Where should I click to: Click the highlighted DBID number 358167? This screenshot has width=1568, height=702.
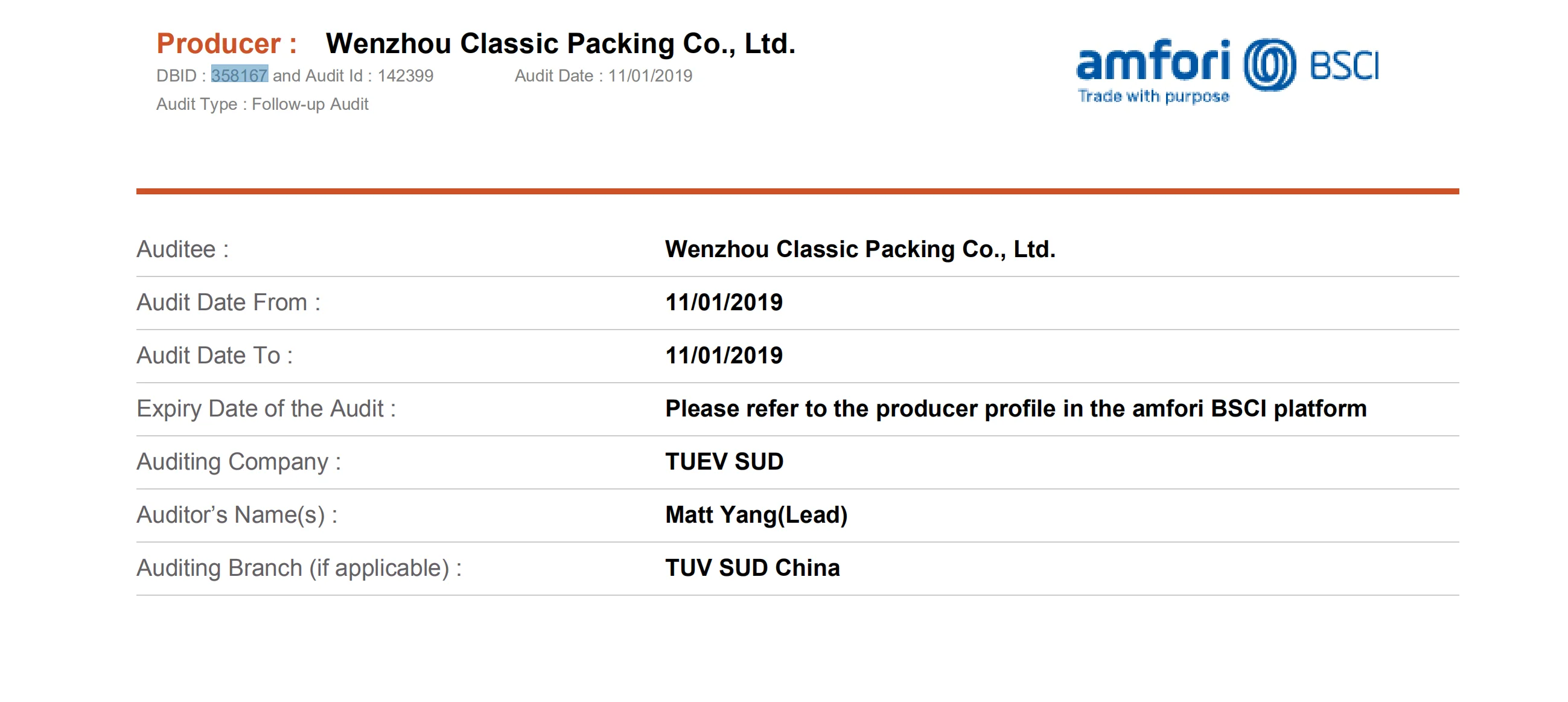point(239,75)
